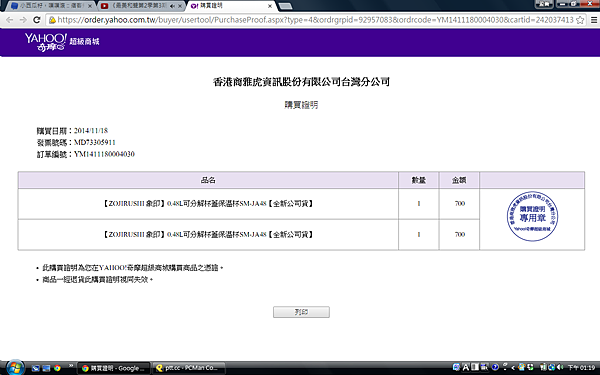The width and height of the screenshot is (600, 375).
Task: Click the second row ZOJIRUSHI product name
Action: [208, 234]
